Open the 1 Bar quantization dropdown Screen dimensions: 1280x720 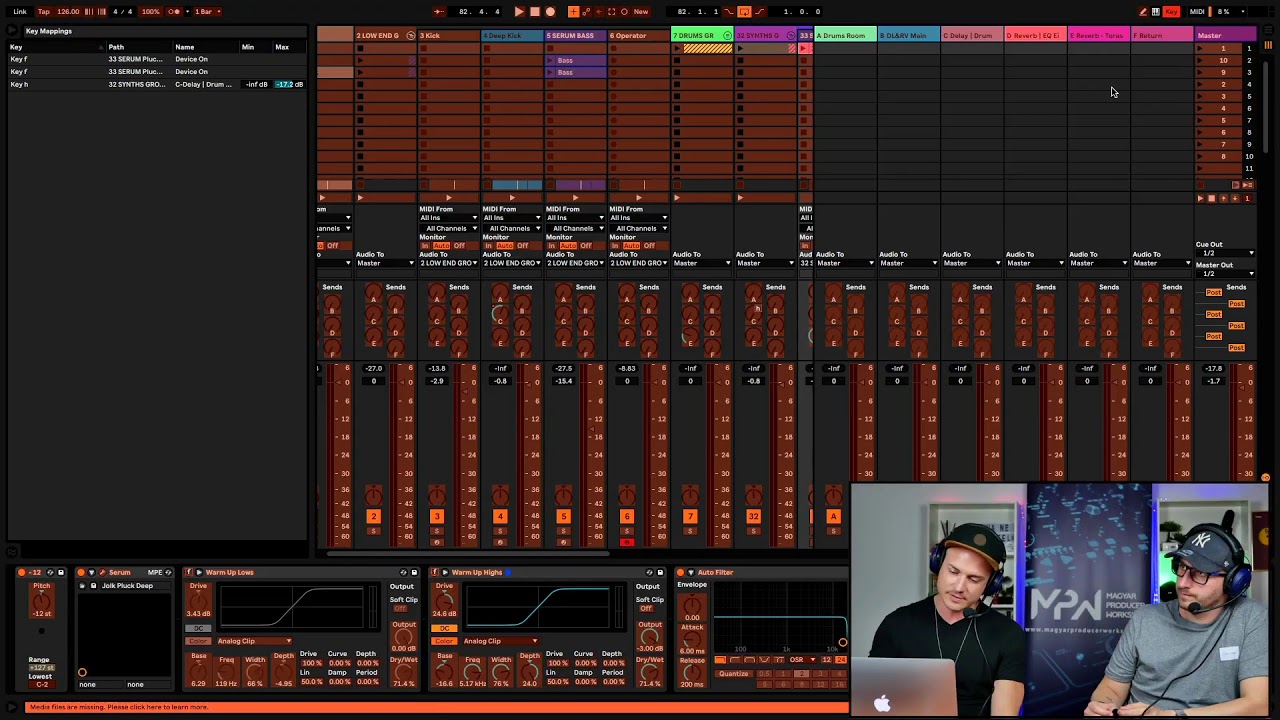[x=205, y=11]
